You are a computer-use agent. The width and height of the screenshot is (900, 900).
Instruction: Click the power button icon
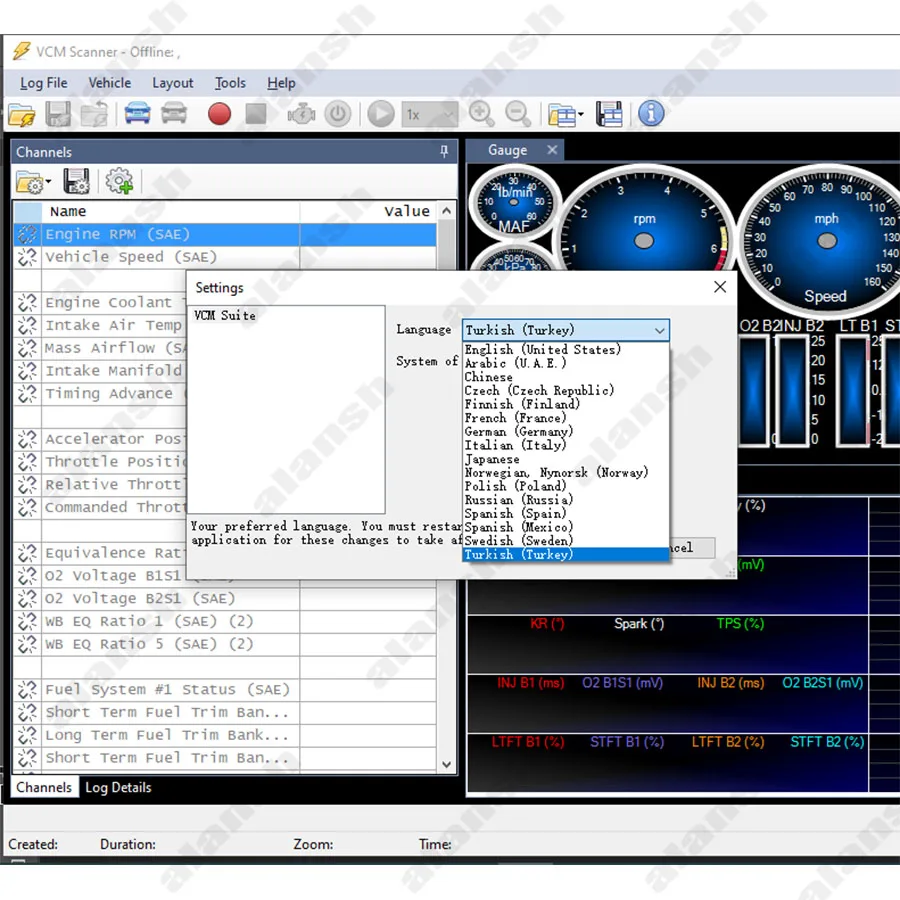[x=338, y=114]
